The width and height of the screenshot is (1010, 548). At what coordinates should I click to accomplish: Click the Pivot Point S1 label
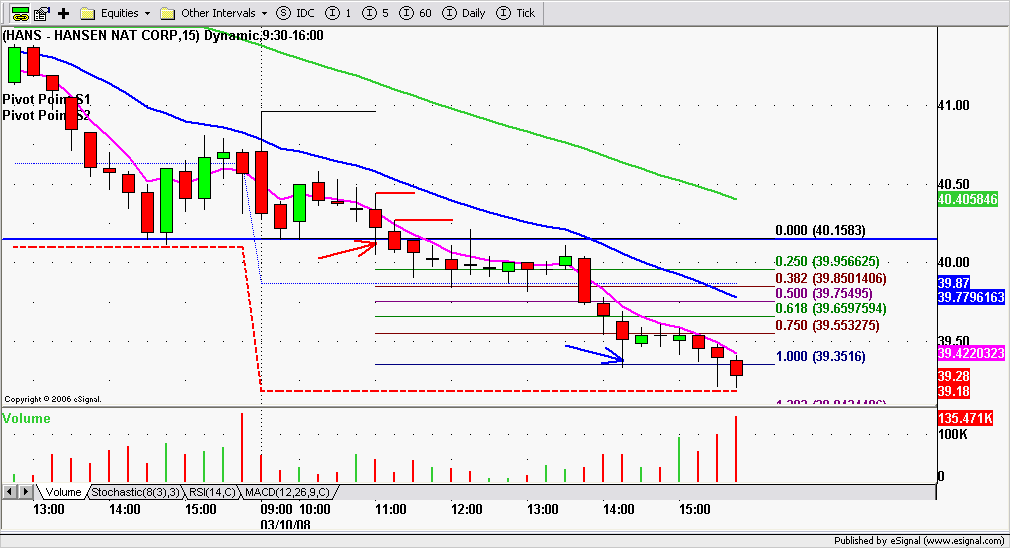[46, 99]
